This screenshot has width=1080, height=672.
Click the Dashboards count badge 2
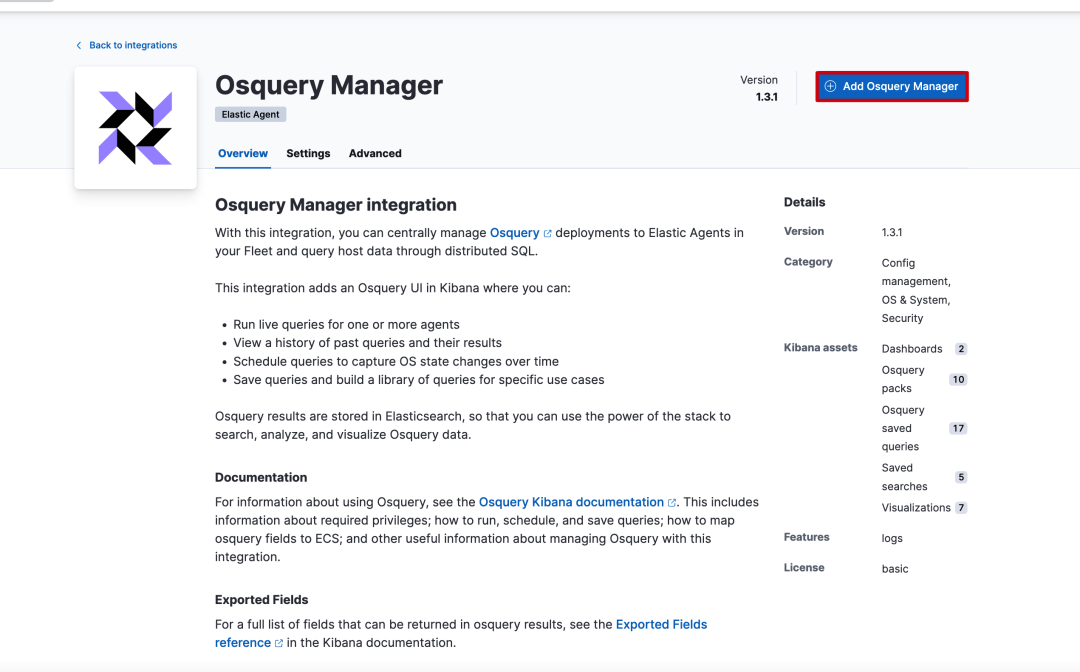point(961,348)
